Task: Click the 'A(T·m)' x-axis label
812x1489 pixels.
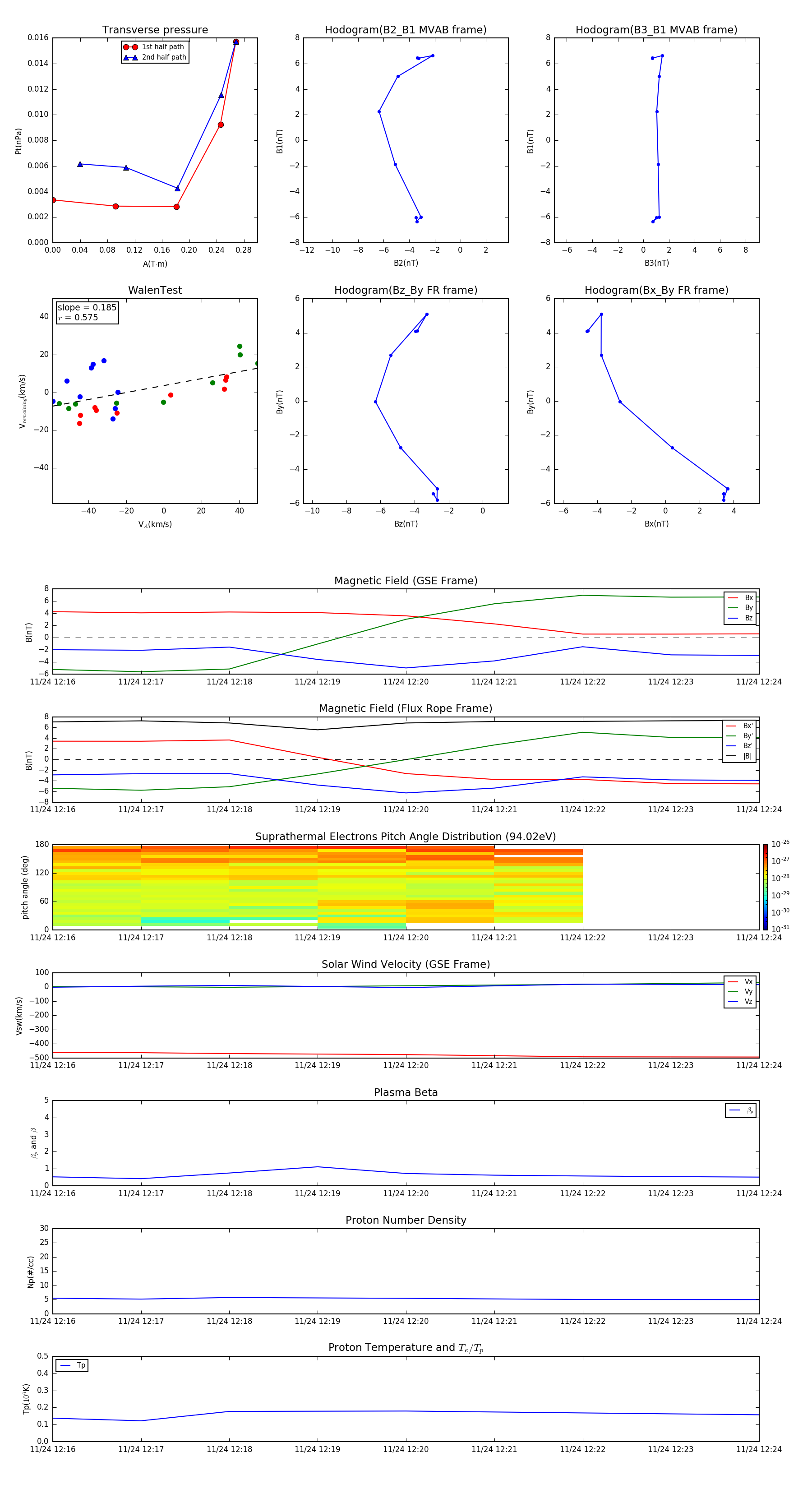Action: pos(155,264)
